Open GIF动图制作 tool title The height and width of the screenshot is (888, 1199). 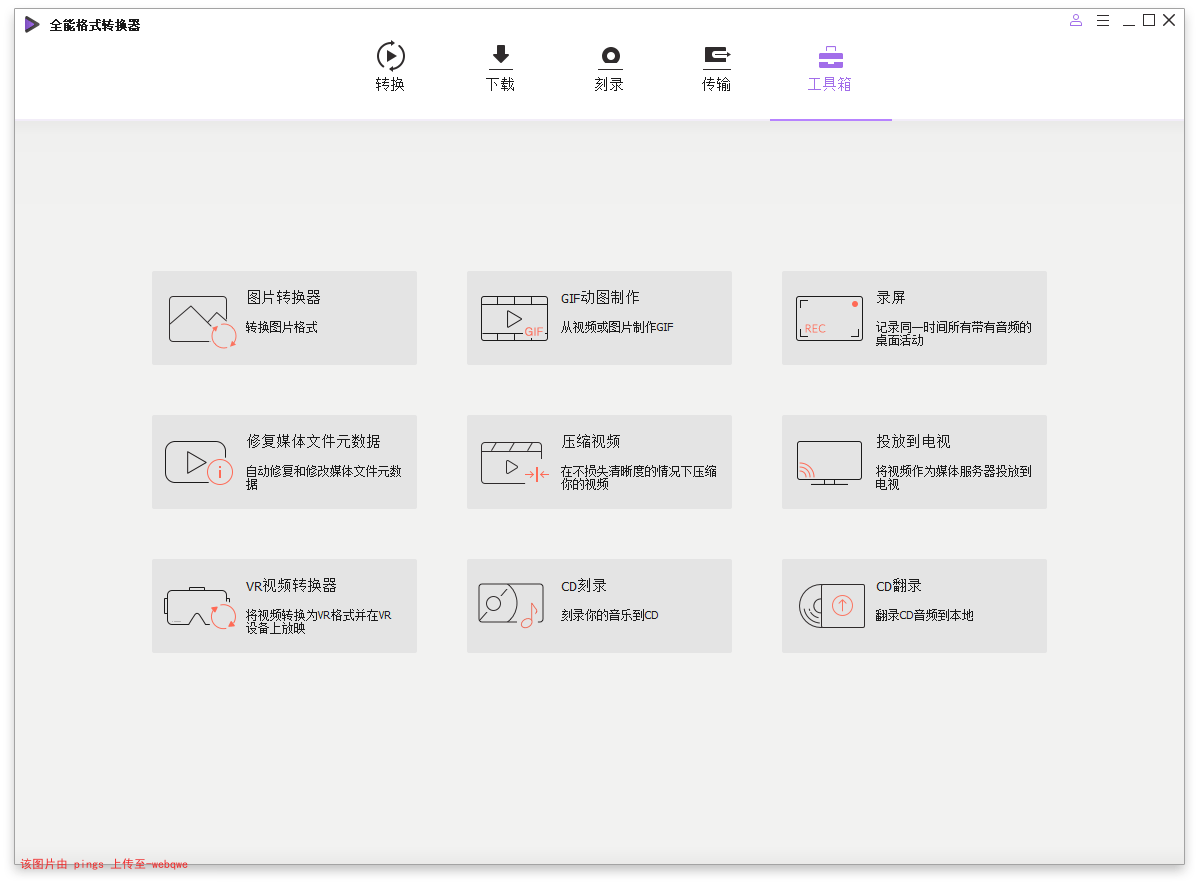pyautogui.click(x=600, y=298)
